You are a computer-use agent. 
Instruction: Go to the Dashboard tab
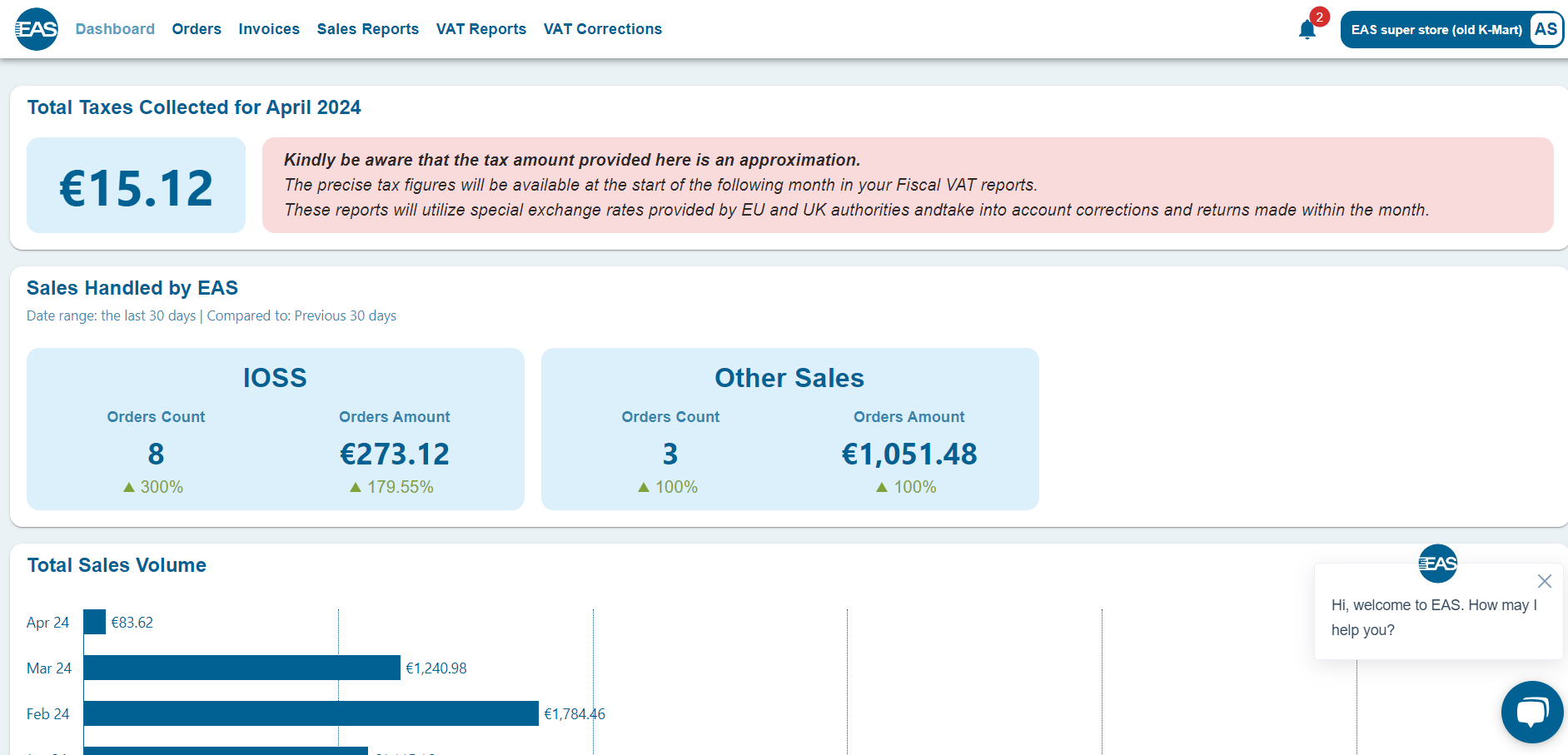click(115, 29)
